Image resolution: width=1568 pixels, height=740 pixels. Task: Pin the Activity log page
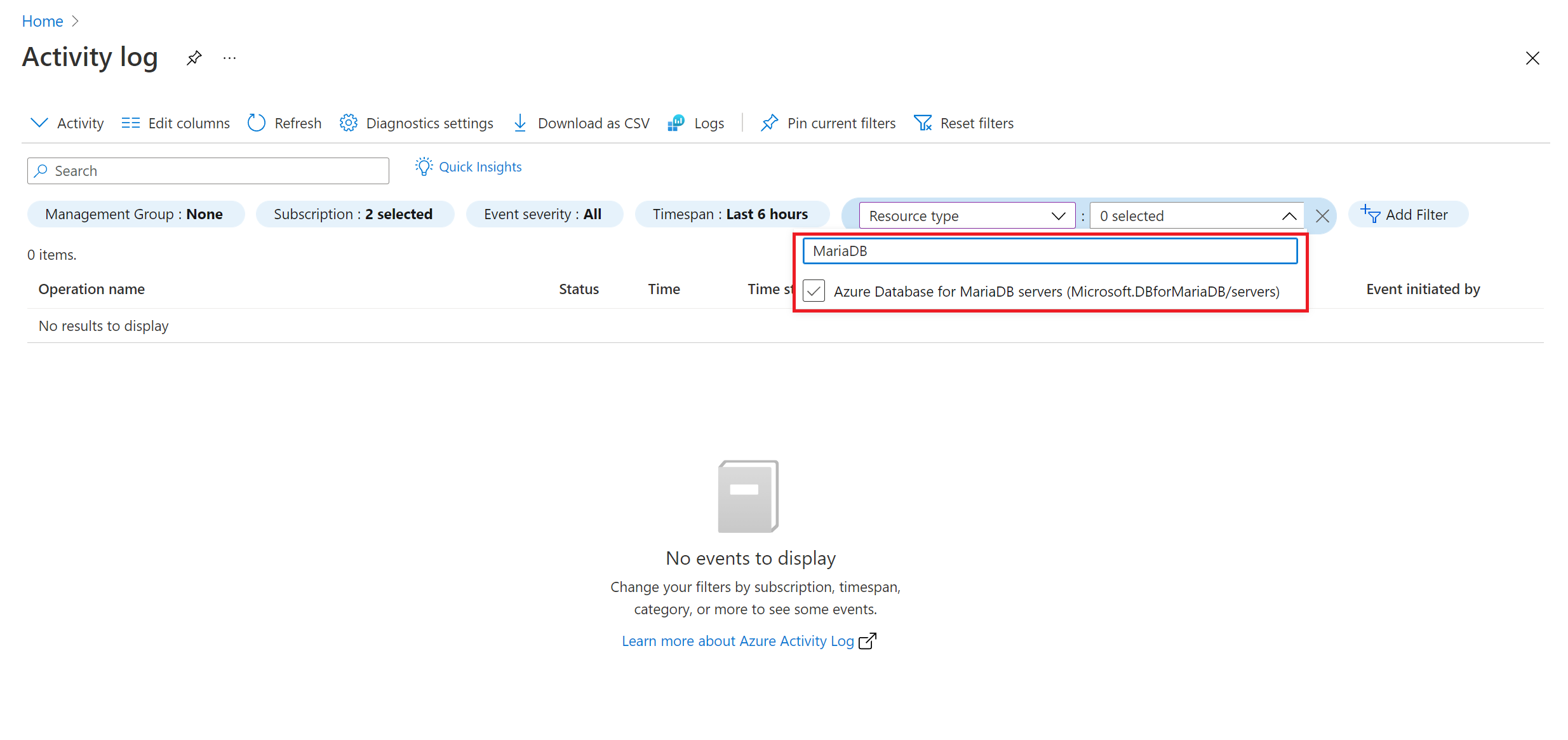(x=194, y=57)
